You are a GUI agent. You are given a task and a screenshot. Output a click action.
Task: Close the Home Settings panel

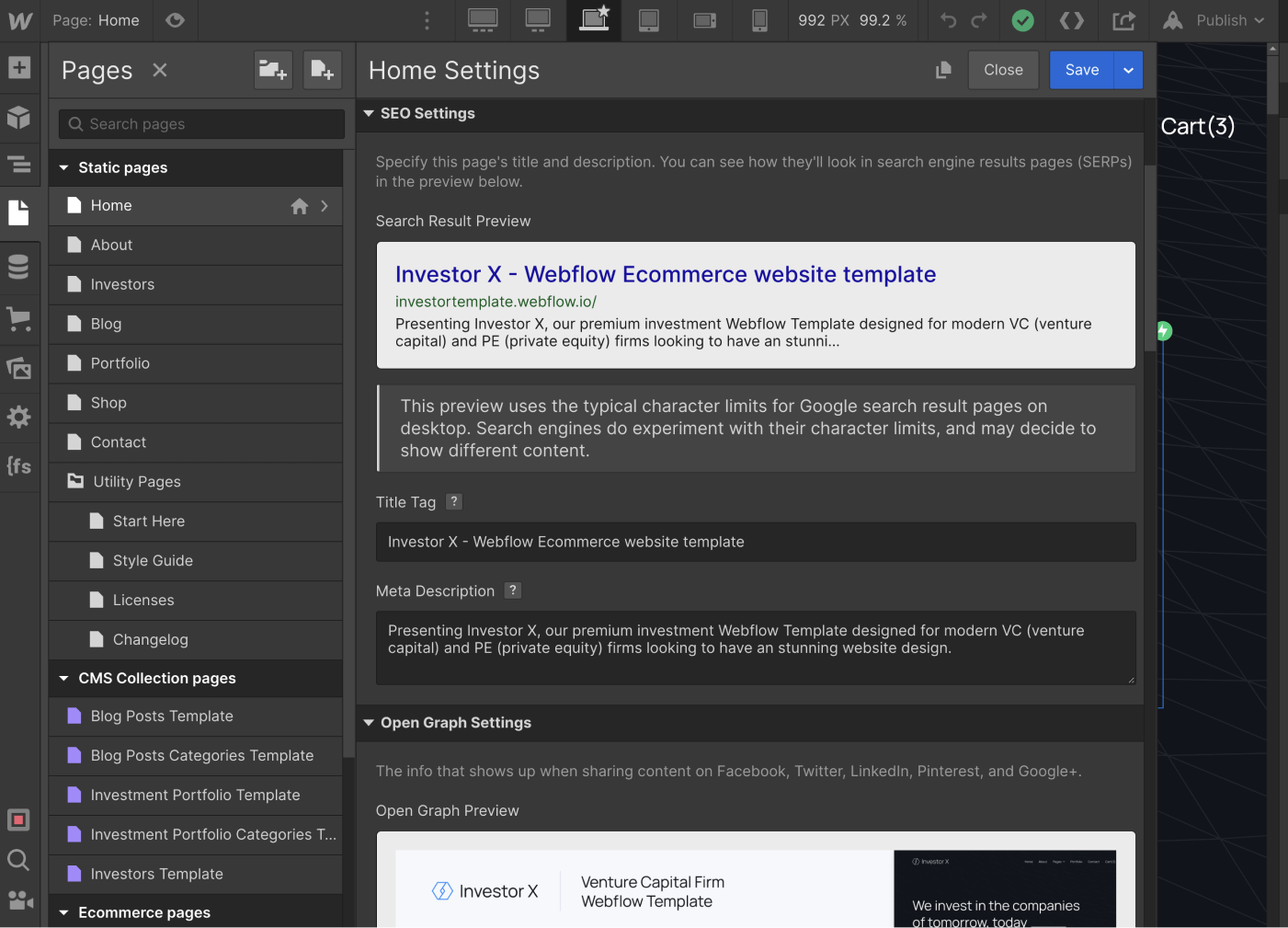point(1003,70)
